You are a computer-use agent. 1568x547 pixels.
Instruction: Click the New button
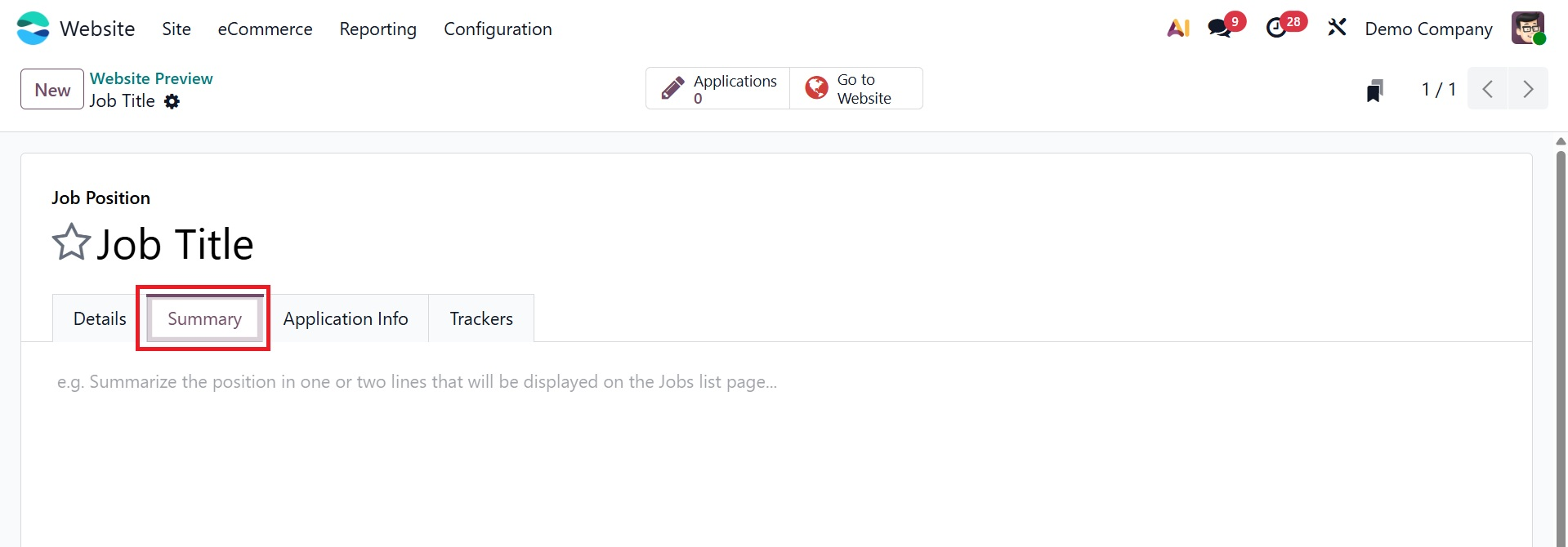(52, 90)
